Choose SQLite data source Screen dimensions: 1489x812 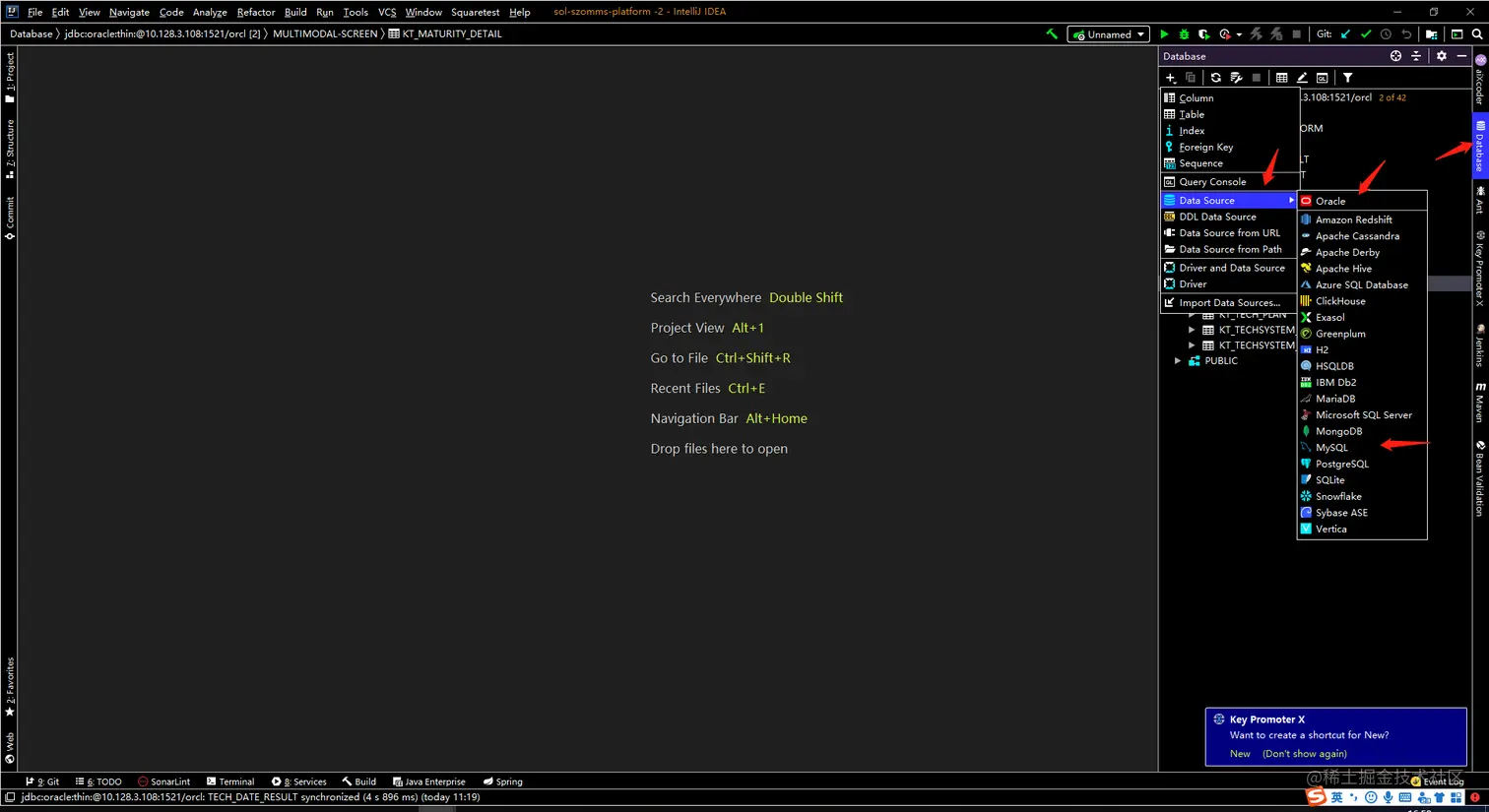pyautogui.click(x=1362, y=480)
